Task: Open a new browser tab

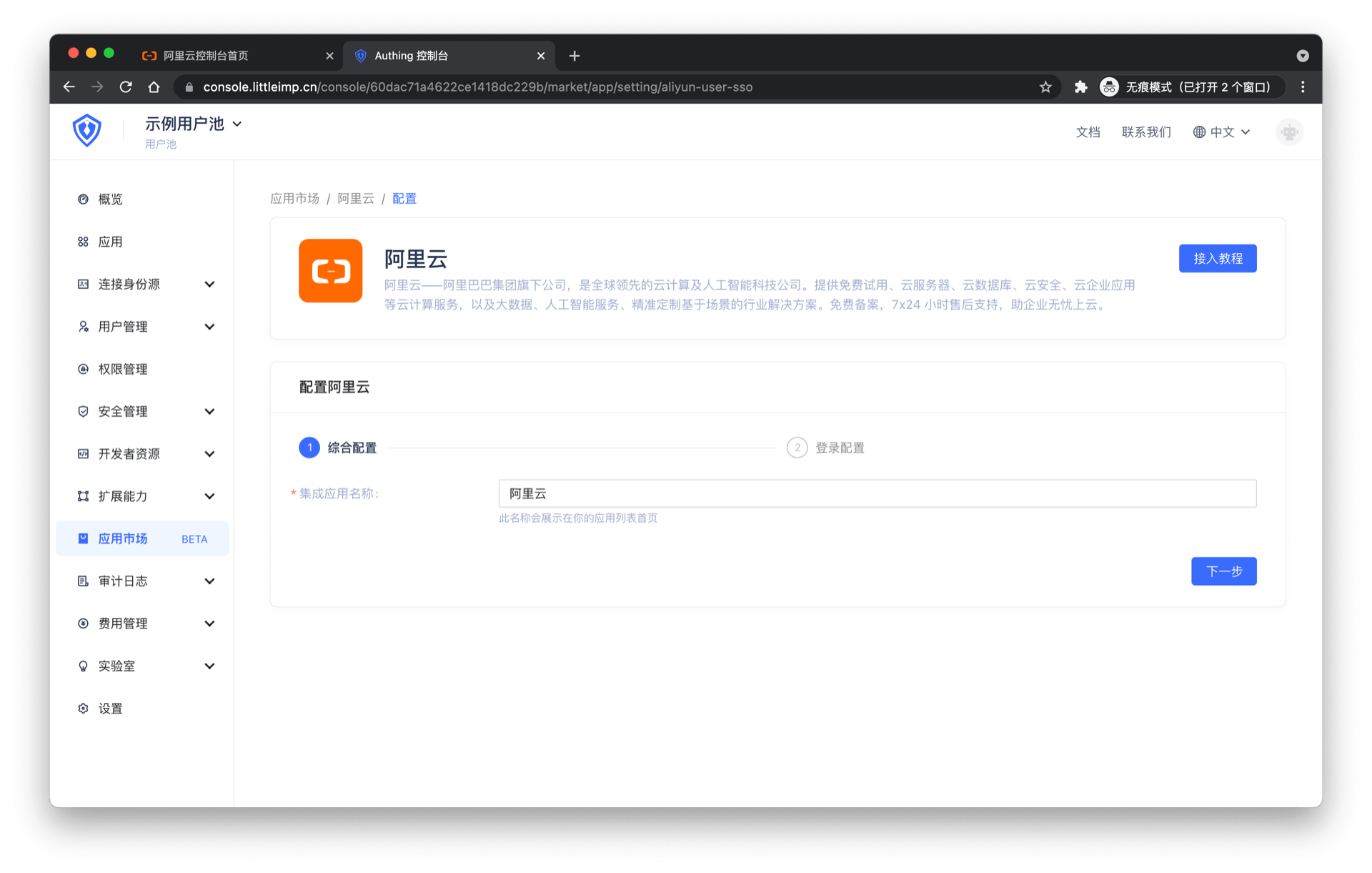Action: [575, 56]
